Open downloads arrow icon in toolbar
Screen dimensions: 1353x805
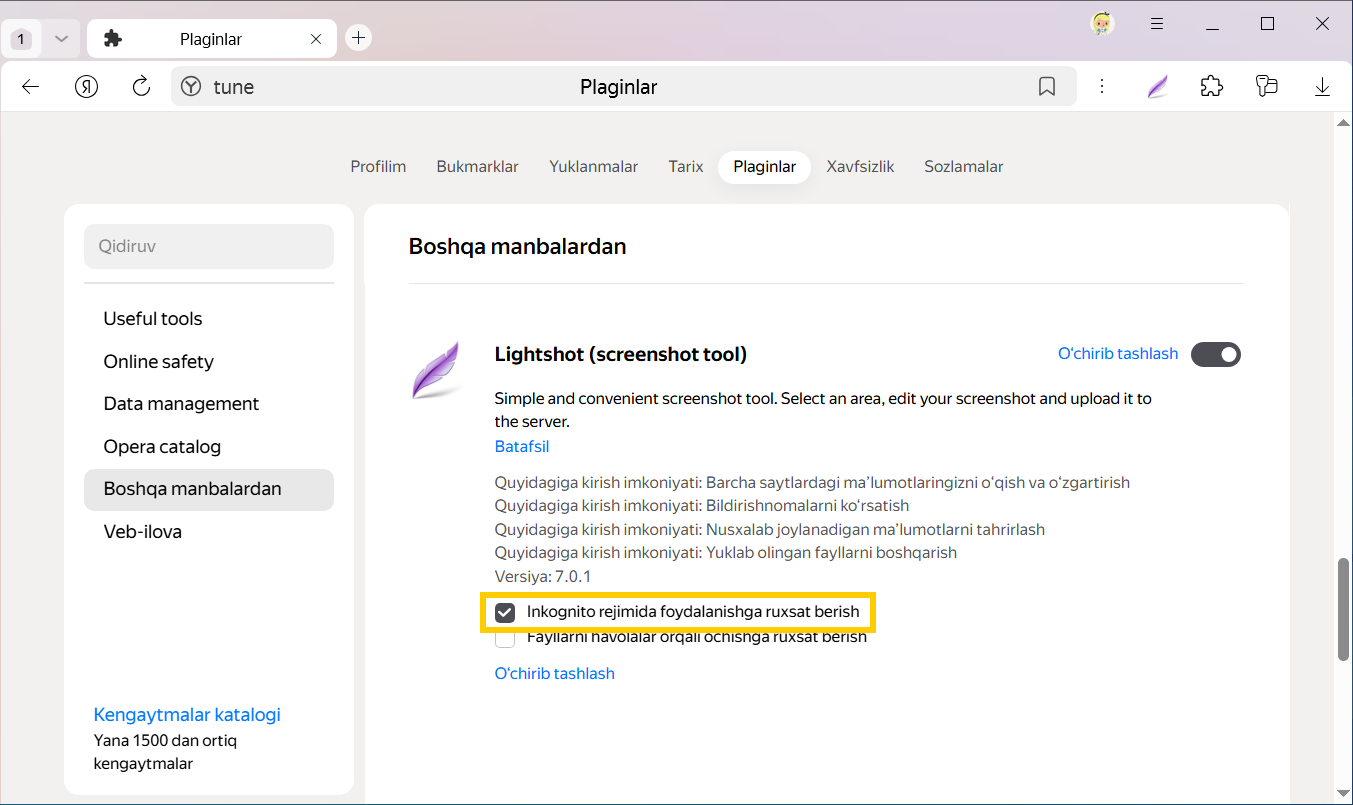(x=1322, y=87)
